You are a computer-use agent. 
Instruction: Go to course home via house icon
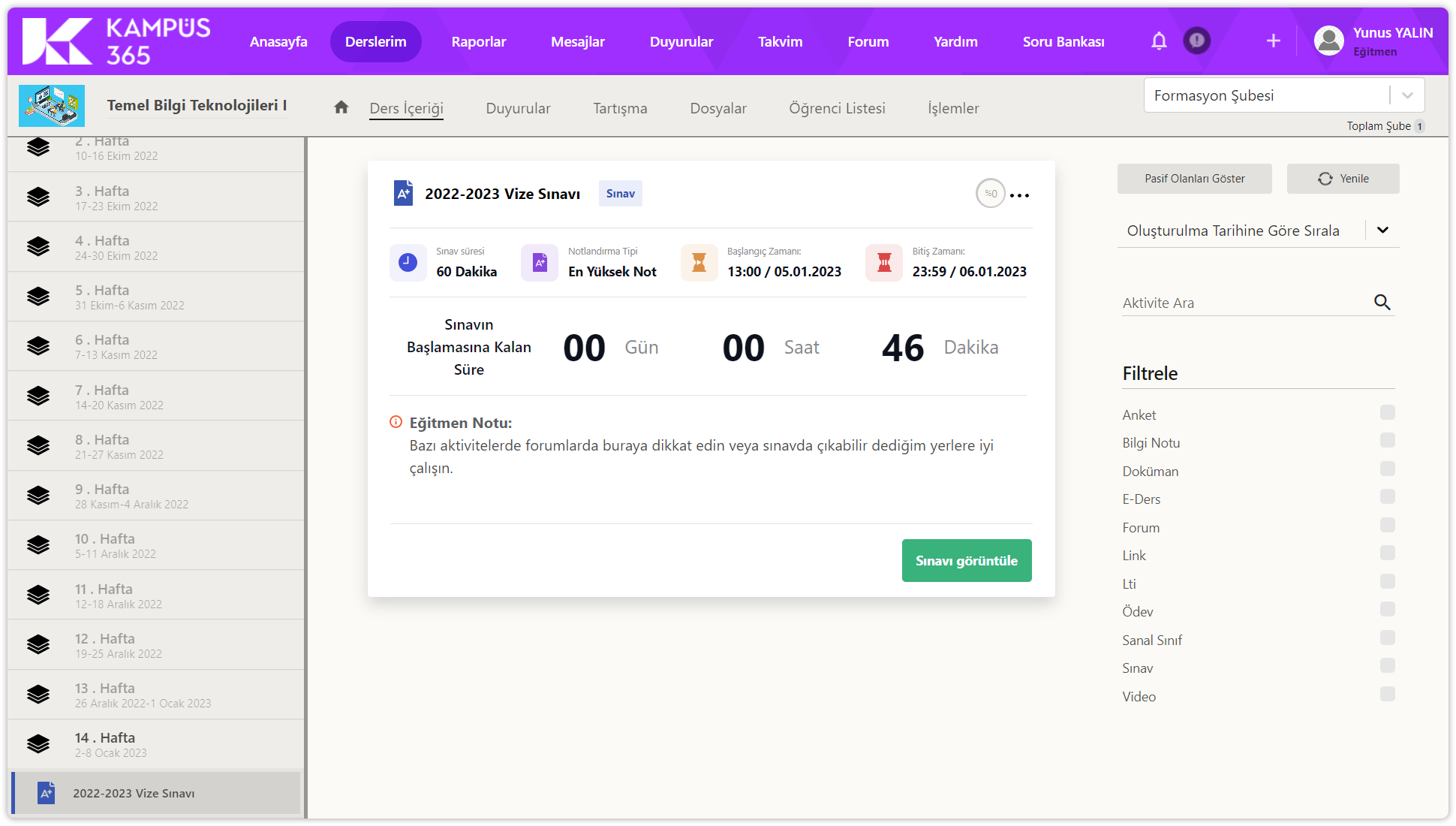pyautogui.click(x=341, y=107)
